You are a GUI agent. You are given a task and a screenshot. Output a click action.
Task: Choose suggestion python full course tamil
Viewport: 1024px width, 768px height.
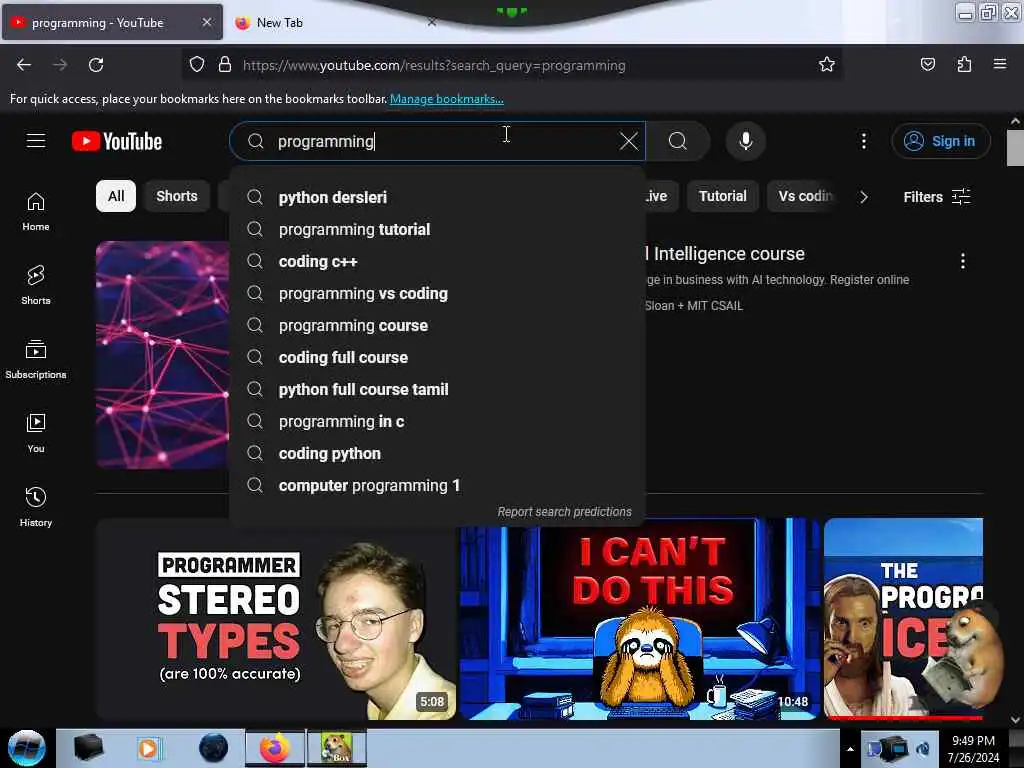click(438, 389)
